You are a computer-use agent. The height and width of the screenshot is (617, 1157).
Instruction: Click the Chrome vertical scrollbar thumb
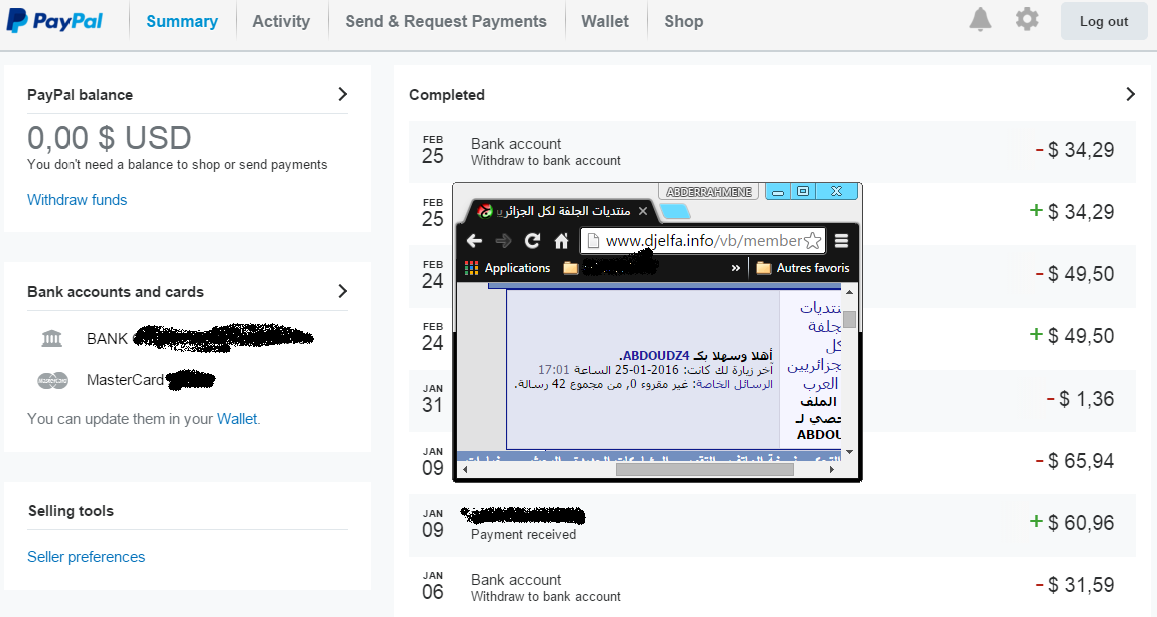tap(849, 320)
